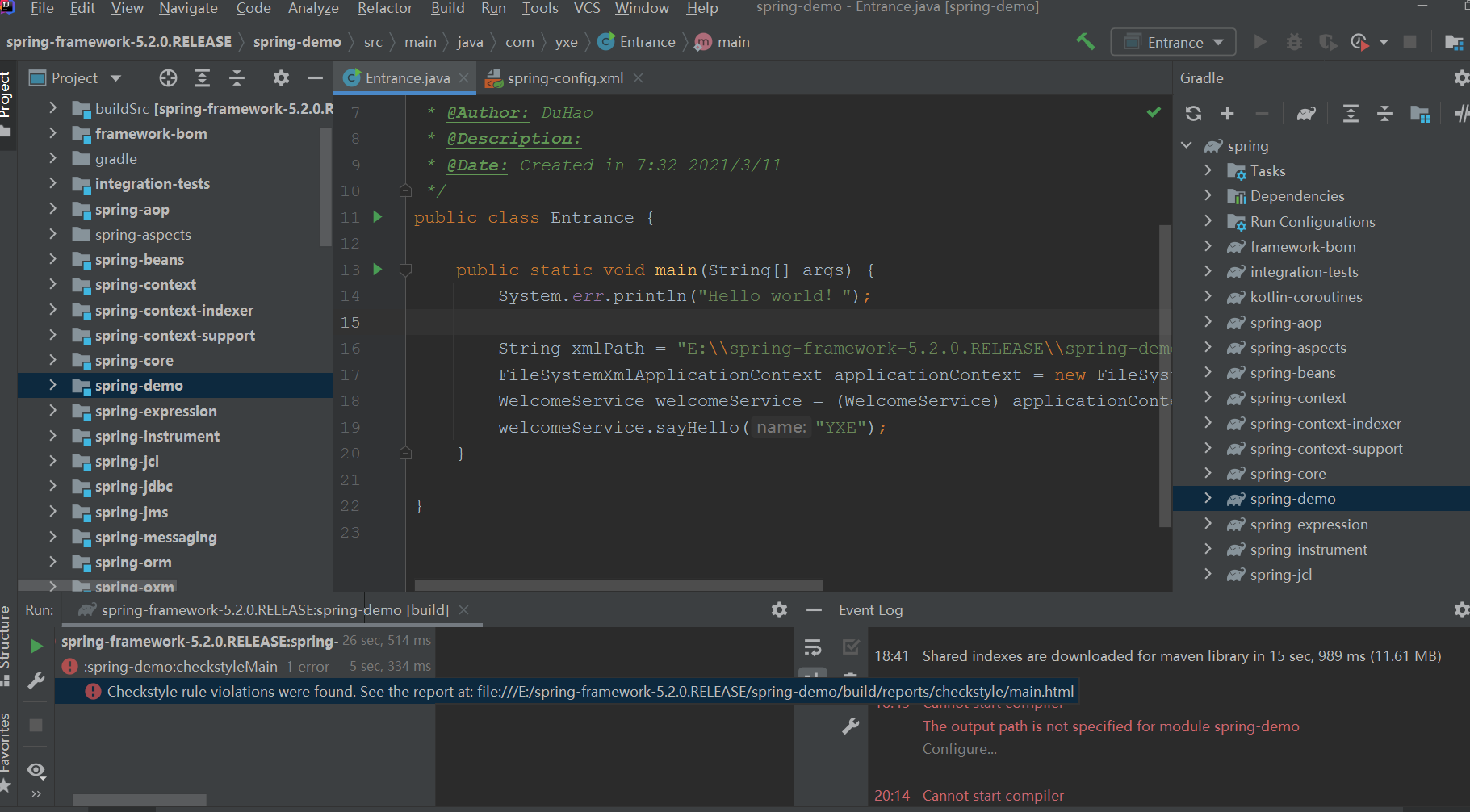Collapse the spring root node in Gradle
Screen dimensions: 1470x812
(x=1187, y=145)
